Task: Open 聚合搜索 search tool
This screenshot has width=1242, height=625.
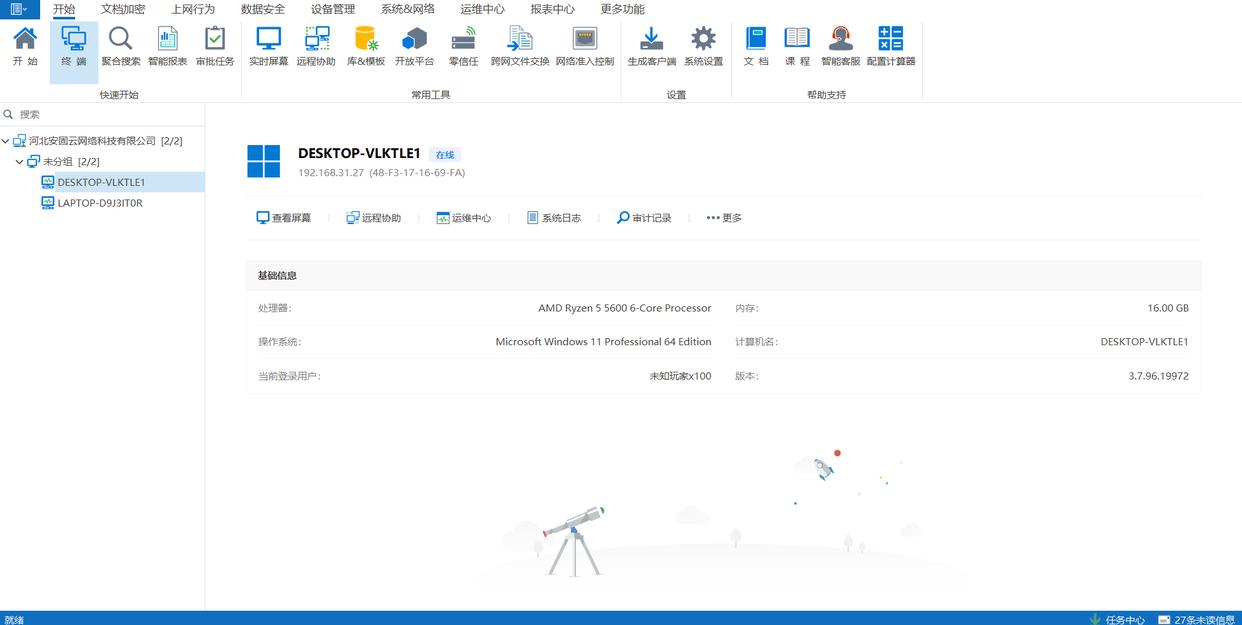Action: click(x=121, y=47)
